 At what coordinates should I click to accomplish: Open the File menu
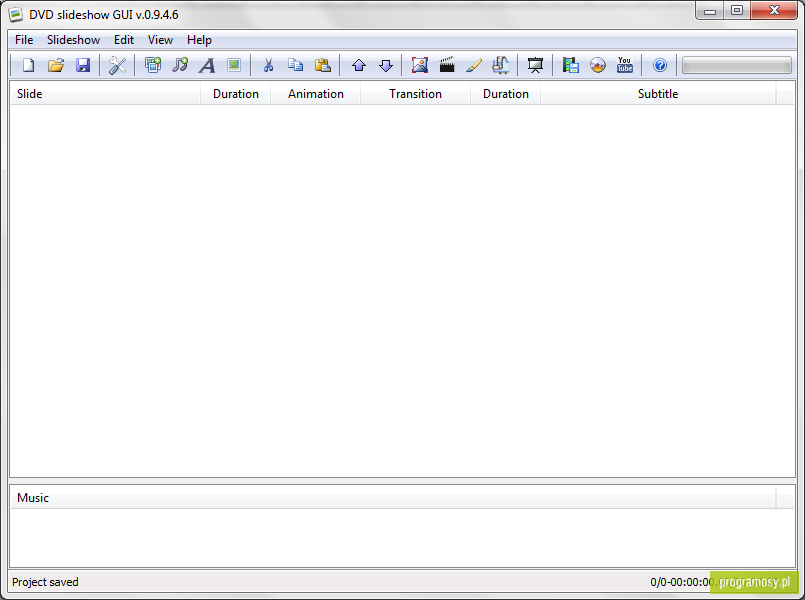24,40
